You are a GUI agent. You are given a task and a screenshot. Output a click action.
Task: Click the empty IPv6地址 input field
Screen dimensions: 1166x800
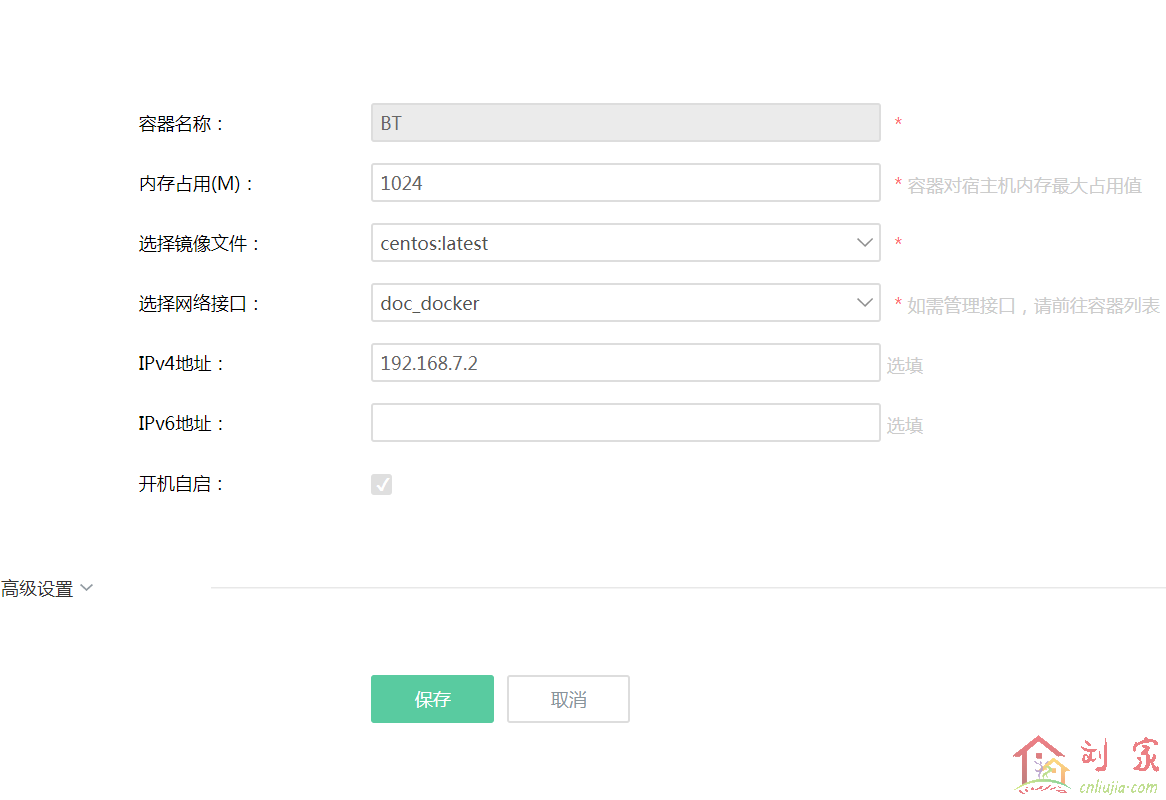[625, 423]
